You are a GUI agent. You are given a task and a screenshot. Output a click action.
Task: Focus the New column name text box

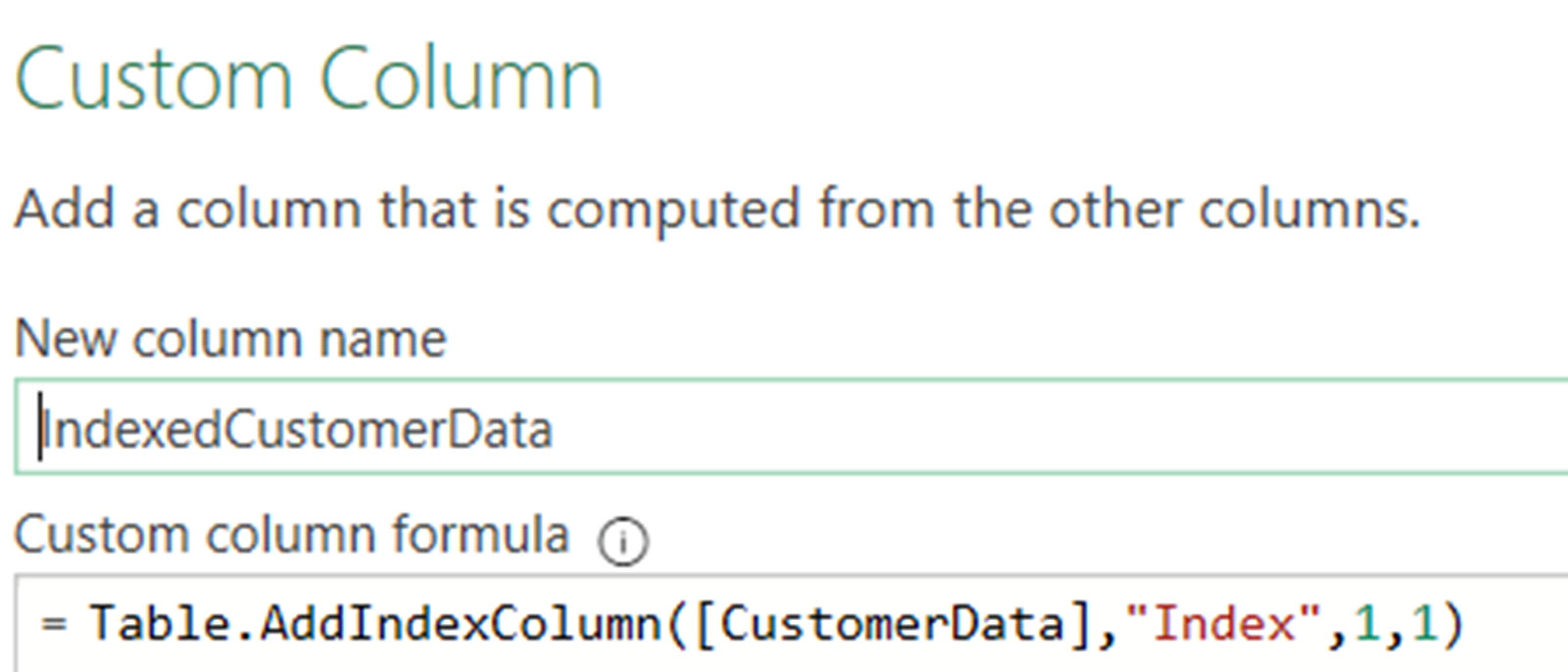pyautogui.click(x=784, y=428)
